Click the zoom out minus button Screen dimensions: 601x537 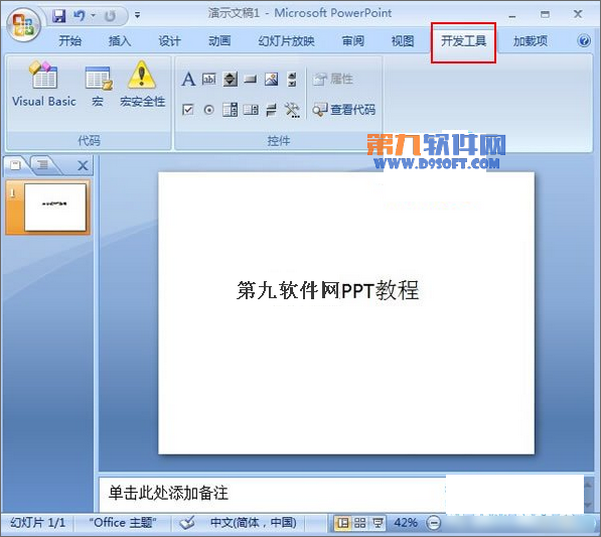[x=434, y=523]
